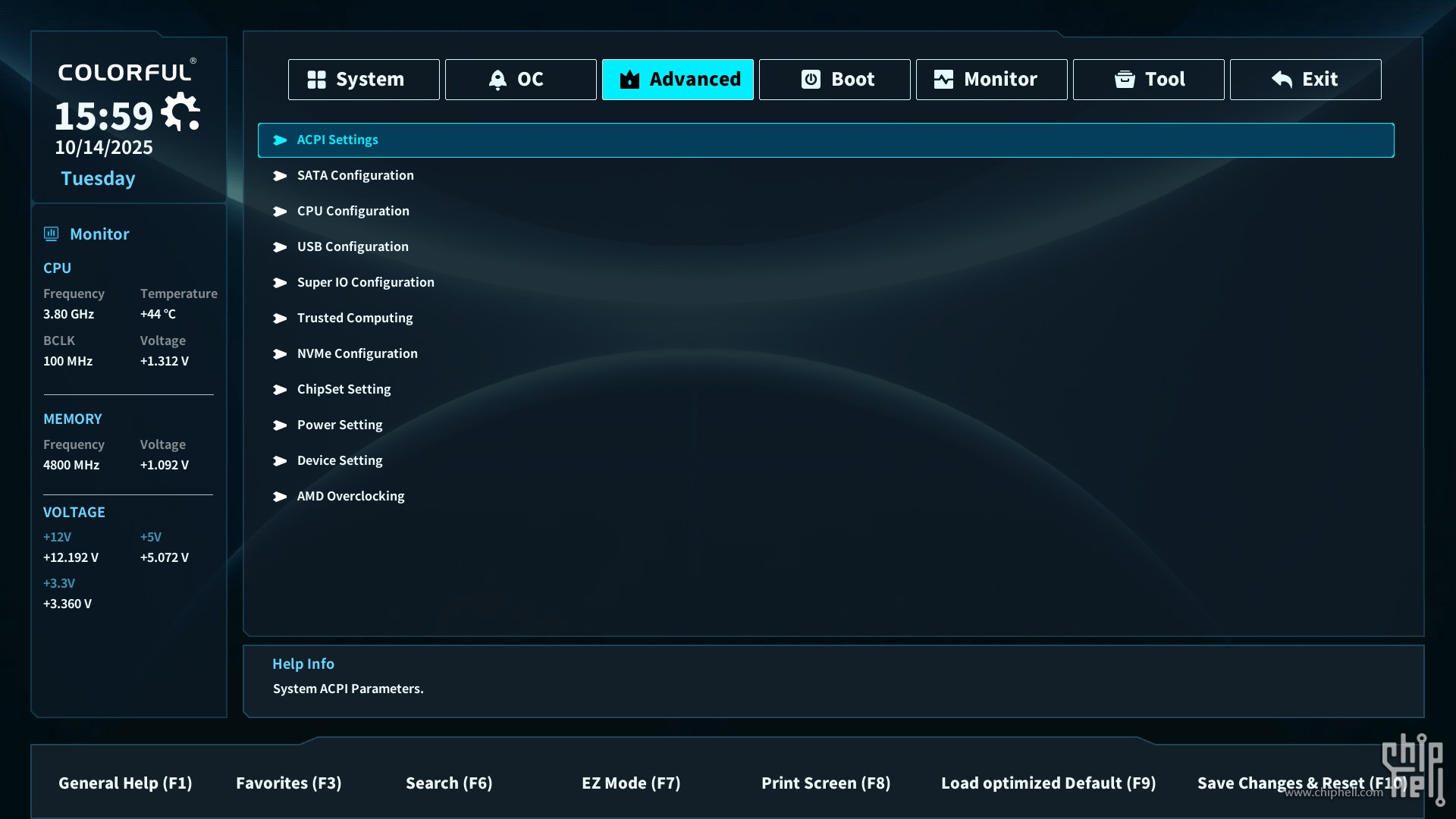Expand the ACPI Settings arrow
1456x819 pixels.
[x=280, y=140]
